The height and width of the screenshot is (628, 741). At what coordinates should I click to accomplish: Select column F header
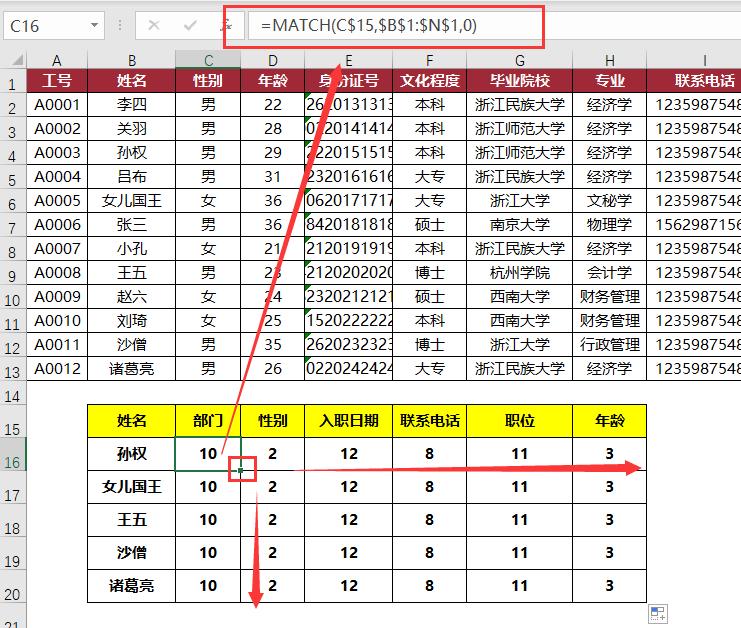(429, 60)
